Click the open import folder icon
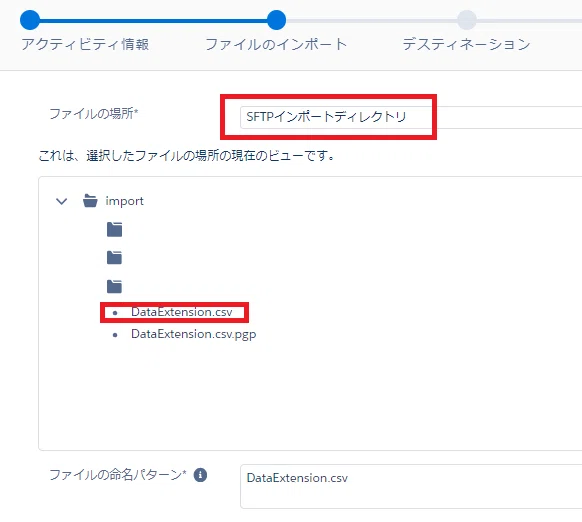Image resolution: width=582 pixels, height=522 pixels. [90, 200]
